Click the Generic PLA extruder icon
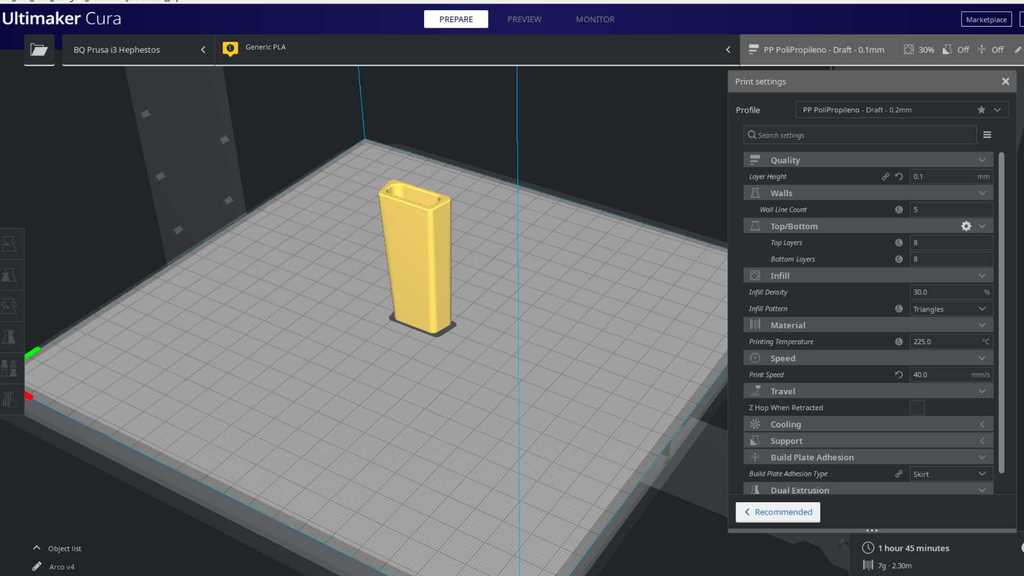The width and height of the screenshot is (1024, 576). pyautogui.click(x=230, y=48)
